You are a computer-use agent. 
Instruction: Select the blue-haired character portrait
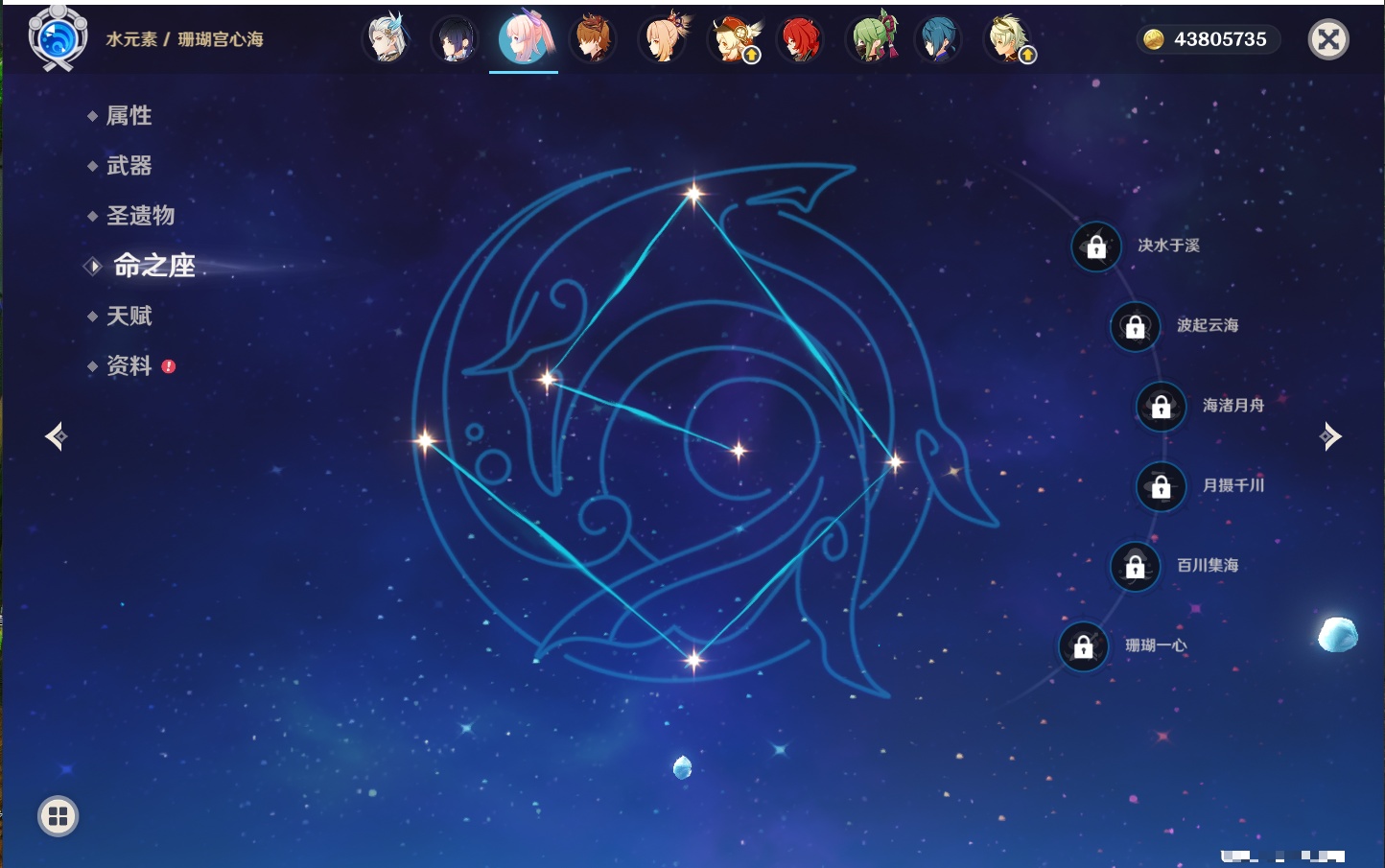point(938,39)
